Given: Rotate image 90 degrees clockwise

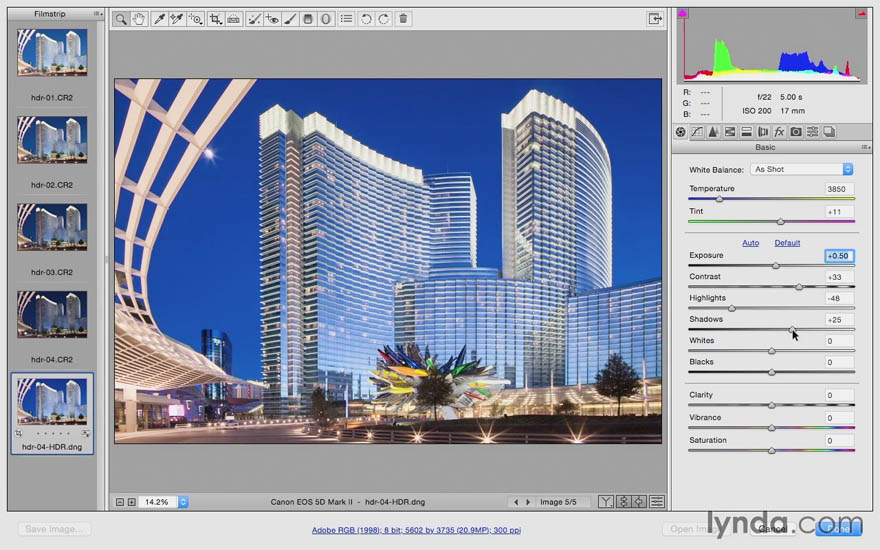Looking at the screenshot, I should [384, 19].
